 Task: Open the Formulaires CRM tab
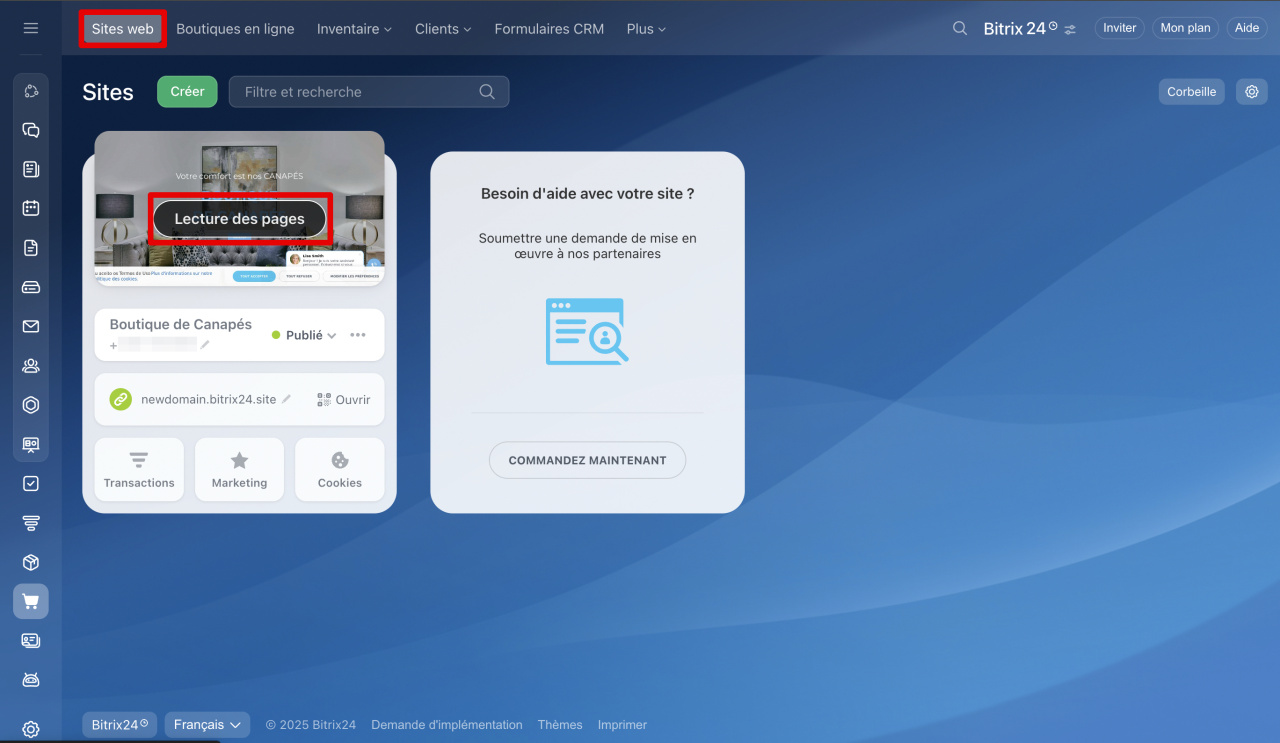(x=549, y=29)
